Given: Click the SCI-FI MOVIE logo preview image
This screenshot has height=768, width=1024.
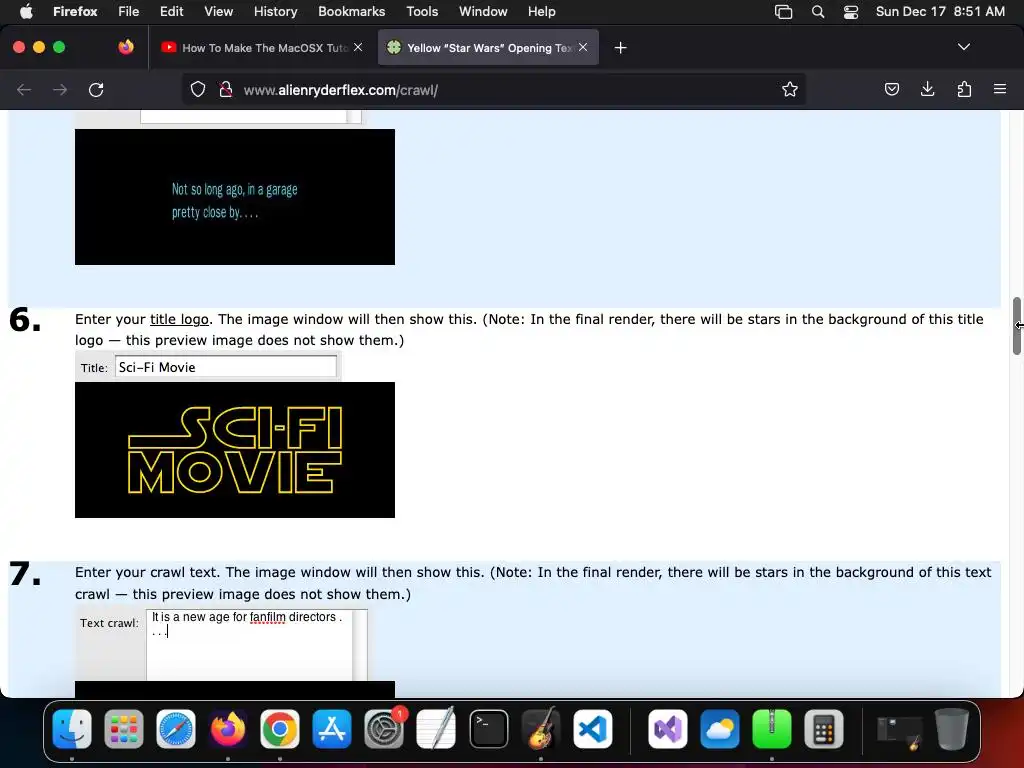Looking at the screenshot, I should (x=235, y=450).
